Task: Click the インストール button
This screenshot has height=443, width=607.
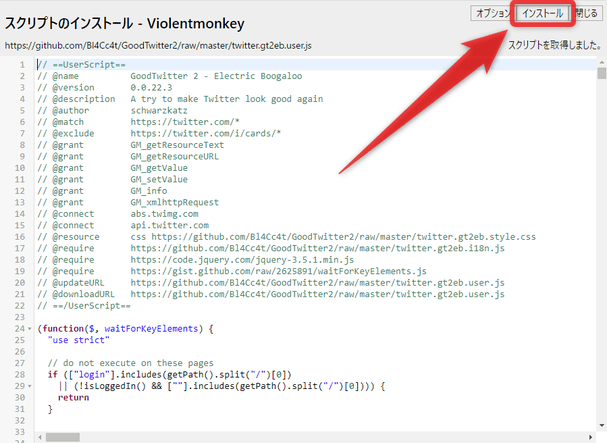Action: 542,14
